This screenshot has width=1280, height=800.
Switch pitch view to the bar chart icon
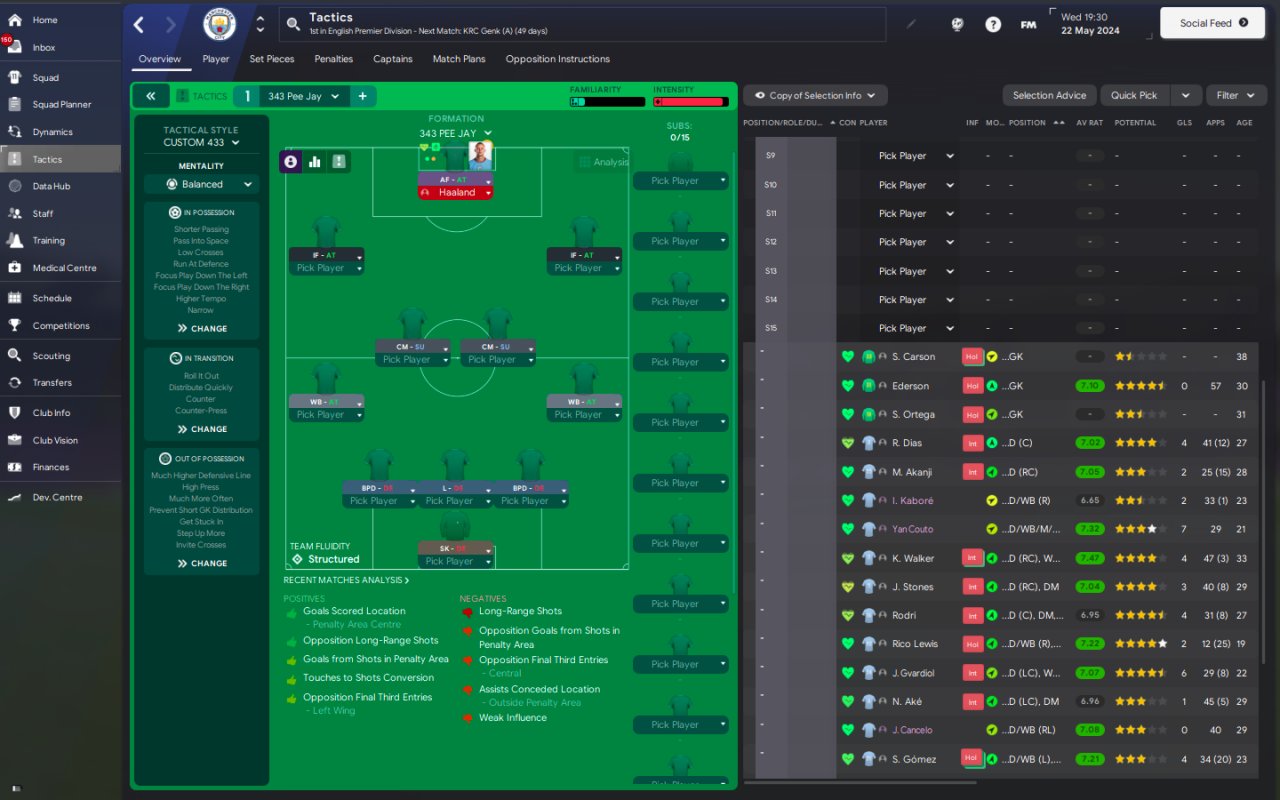[x=315, y=161]
